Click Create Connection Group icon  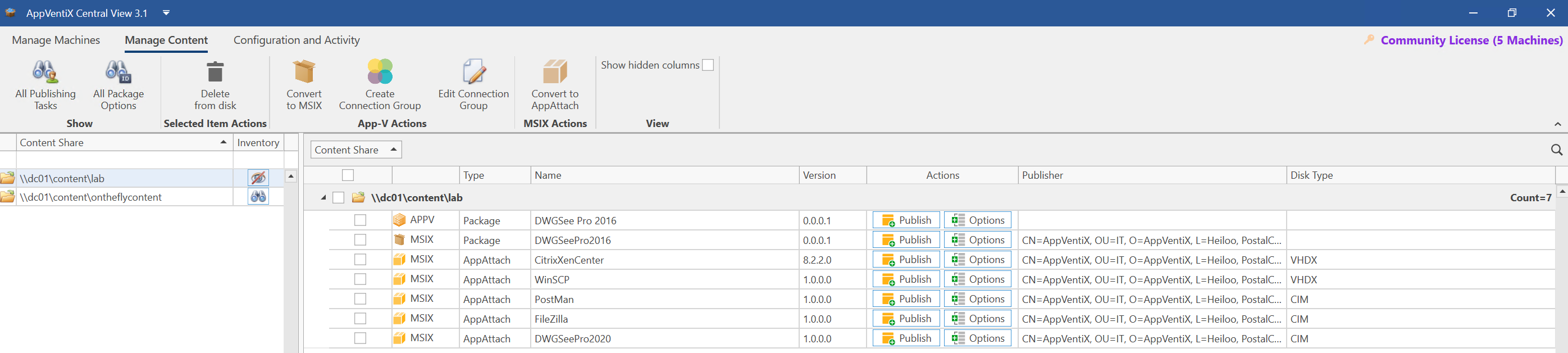point(380,73)
